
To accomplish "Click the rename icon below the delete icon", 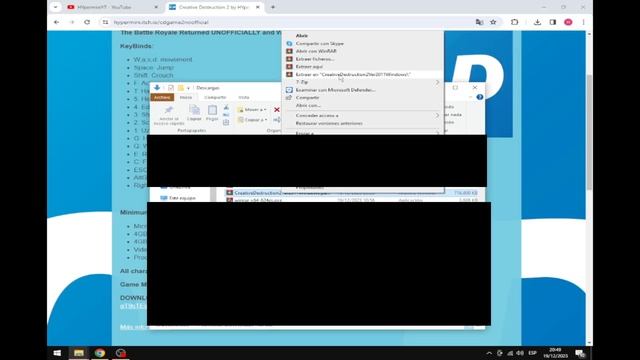I will (x=277, y=120).
